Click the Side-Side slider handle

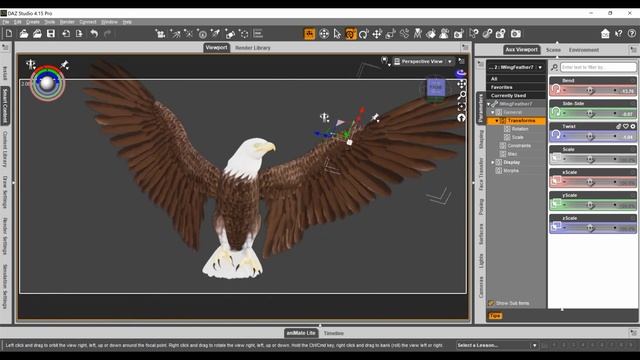590,113
